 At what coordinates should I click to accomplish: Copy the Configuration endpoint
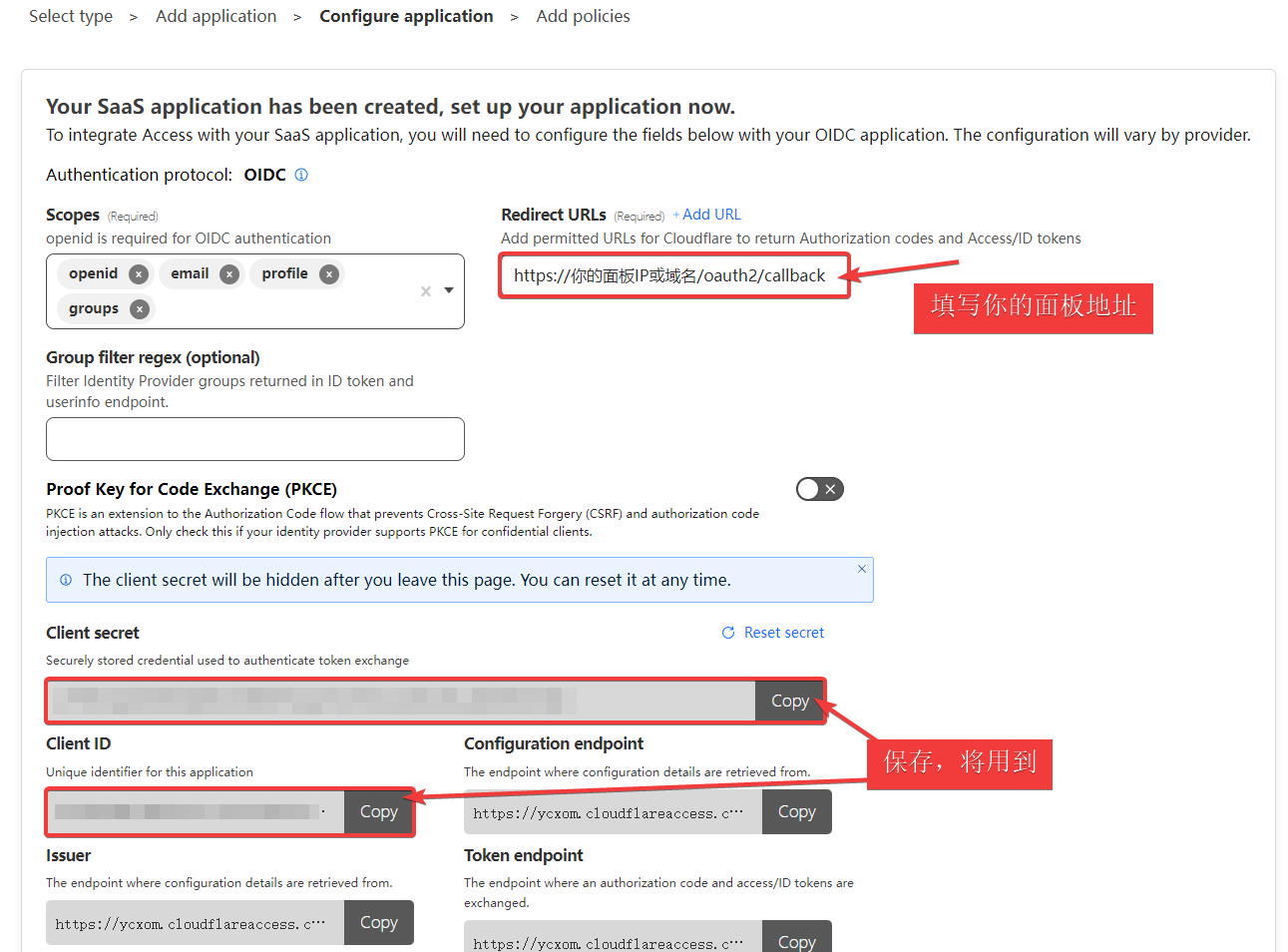pos(796,812)
